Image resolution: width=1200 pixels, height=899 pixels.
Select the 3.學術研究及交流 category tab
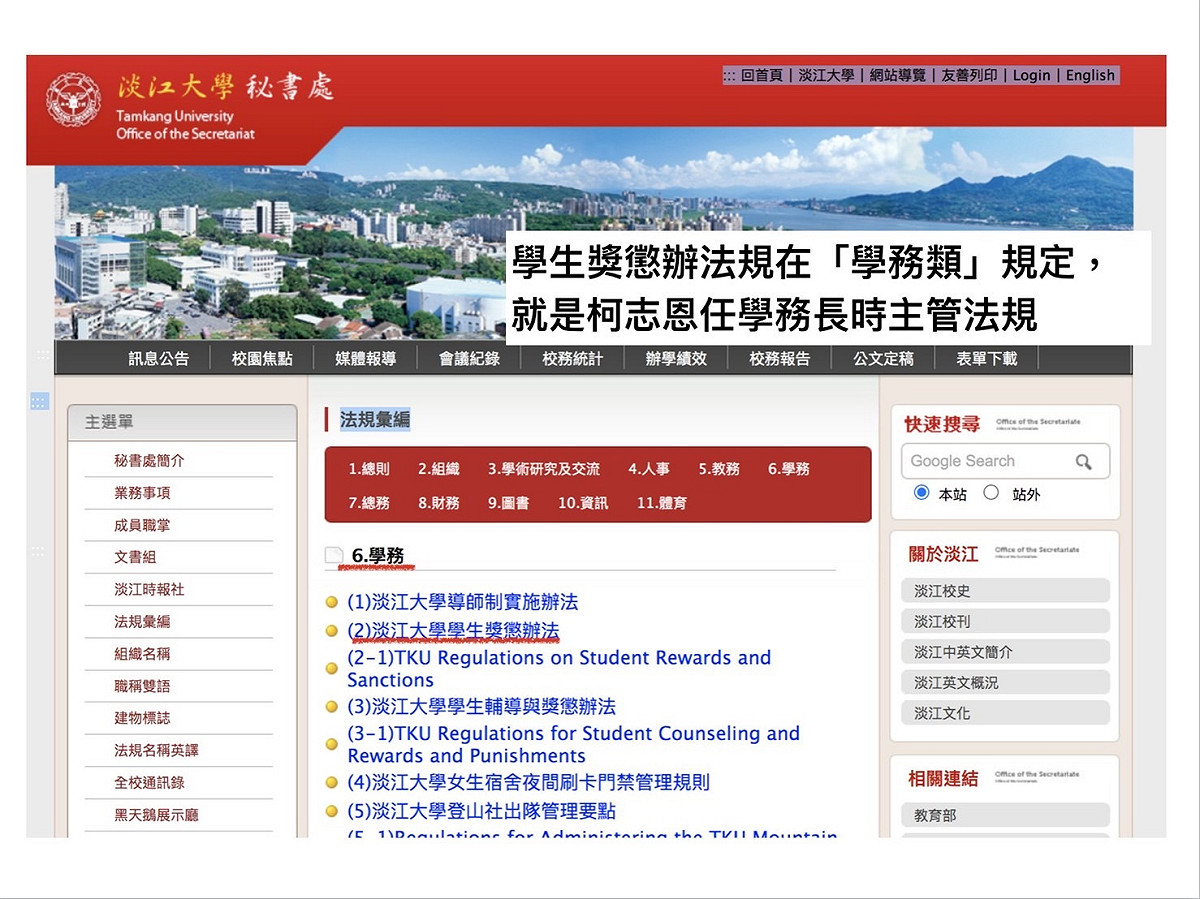(544, 469)
